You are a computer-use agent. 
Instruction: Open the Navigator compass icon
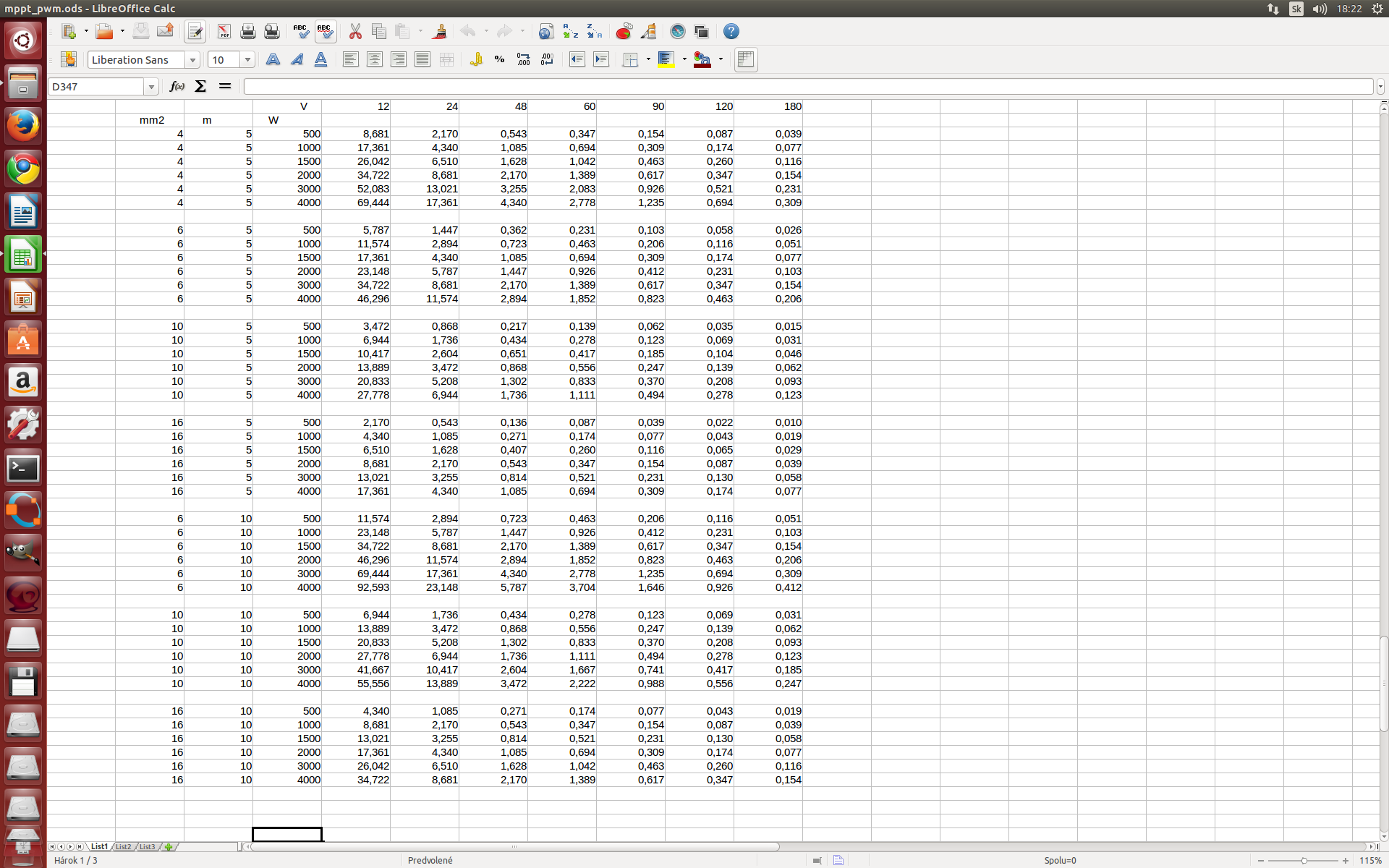(677, 31)
